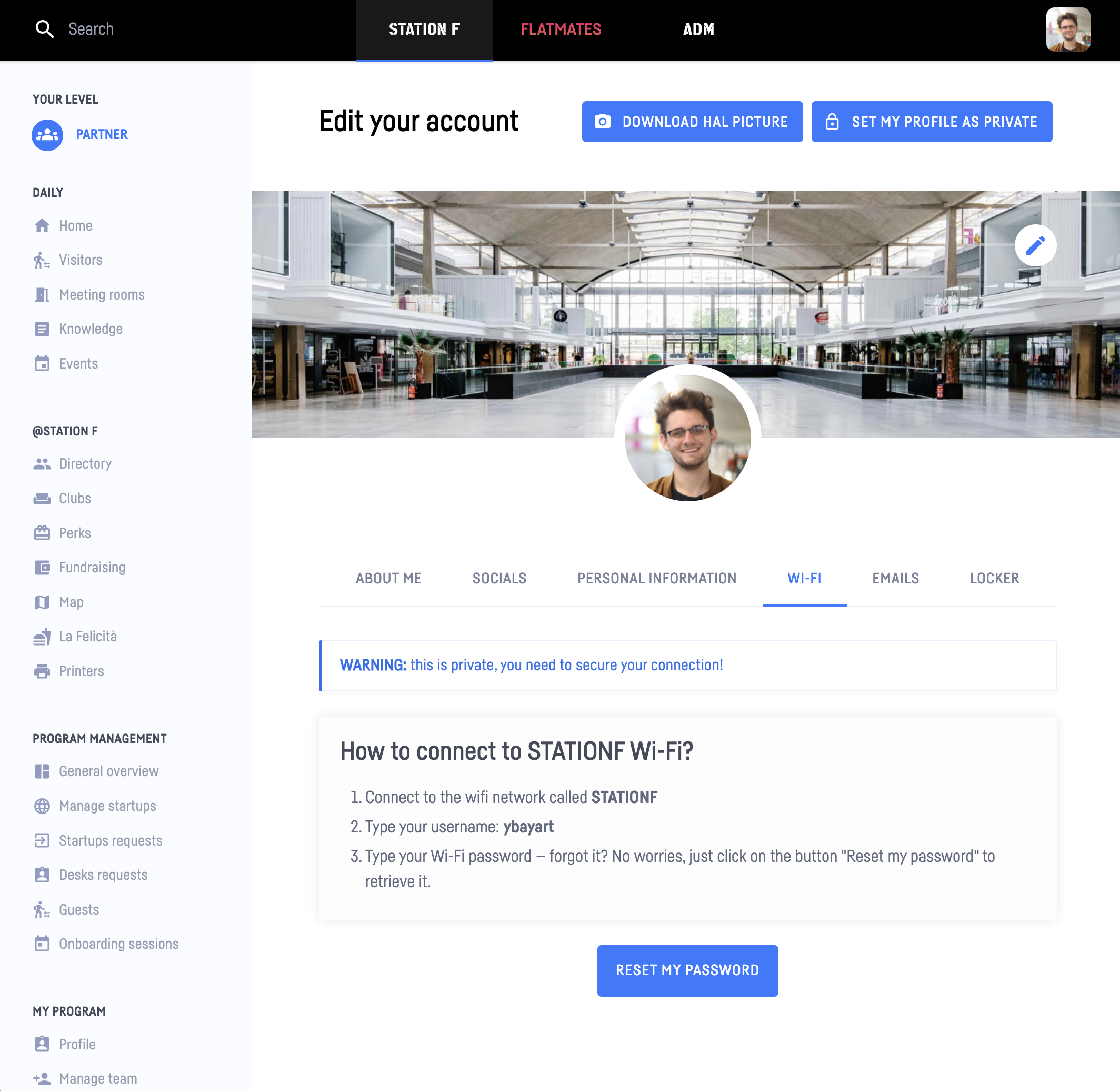This screenshot has height=1091, width=1120.
Task: Click the General overview dashboard icon
Action: pyautogui.click(x=42, y=771)
